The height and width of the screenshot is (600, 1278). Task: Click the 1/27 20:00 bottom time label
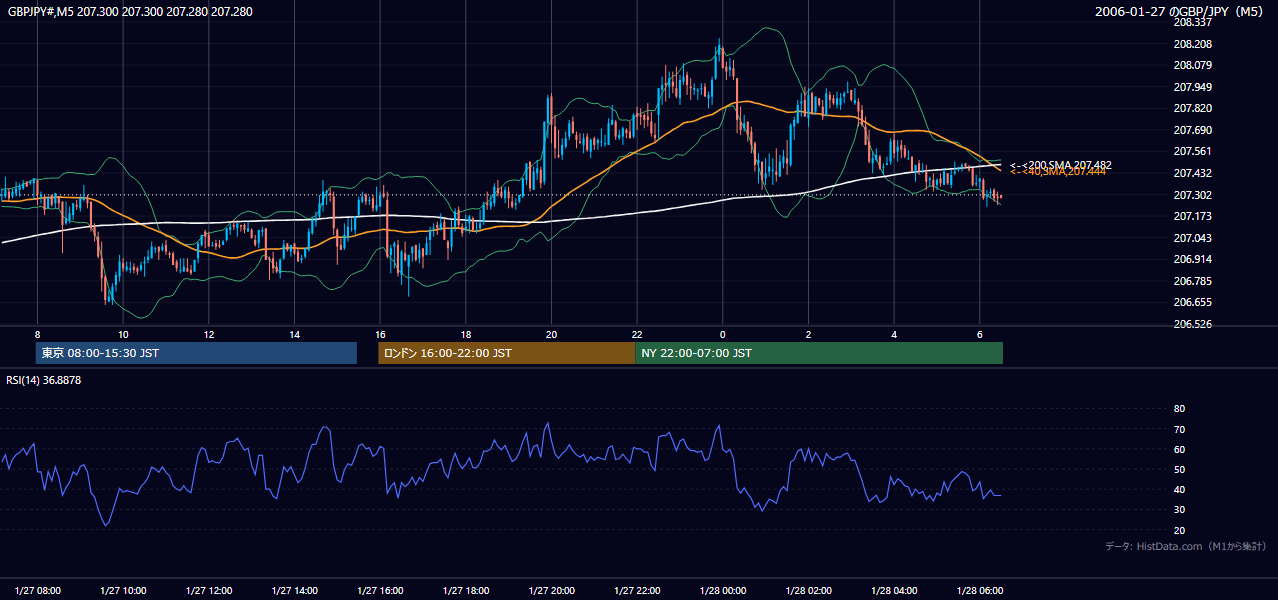click(x=552, y=591)
